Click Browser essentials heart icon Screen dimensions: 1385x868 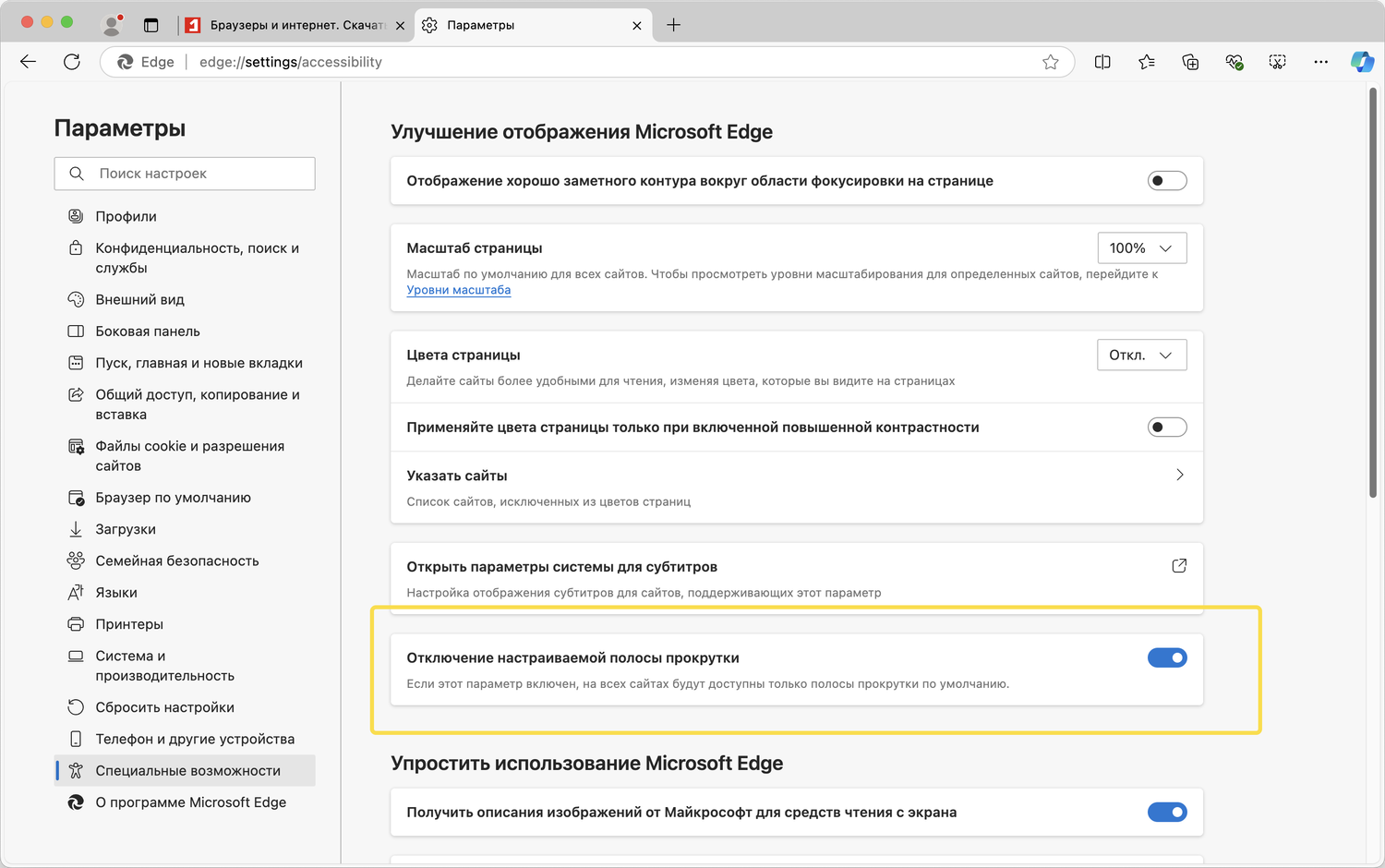tap(1234, 62)
